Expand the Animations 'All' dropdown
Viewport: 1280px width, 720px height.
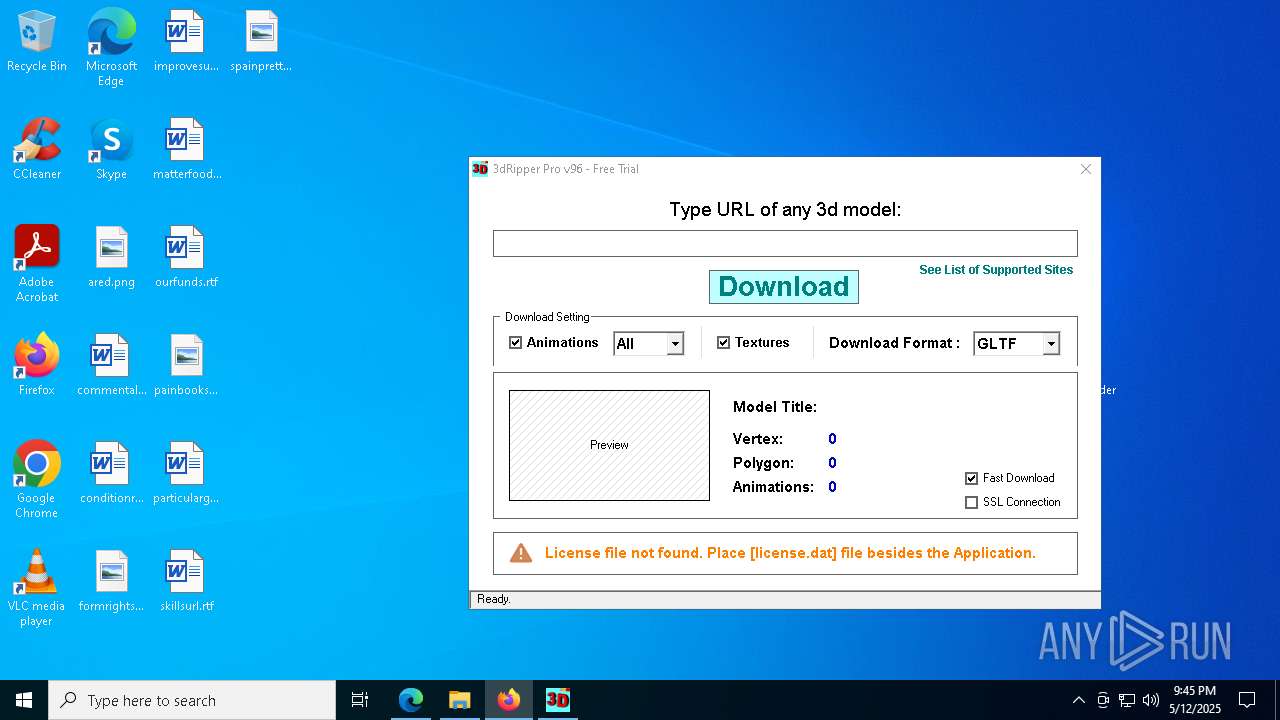coord(675,344)
